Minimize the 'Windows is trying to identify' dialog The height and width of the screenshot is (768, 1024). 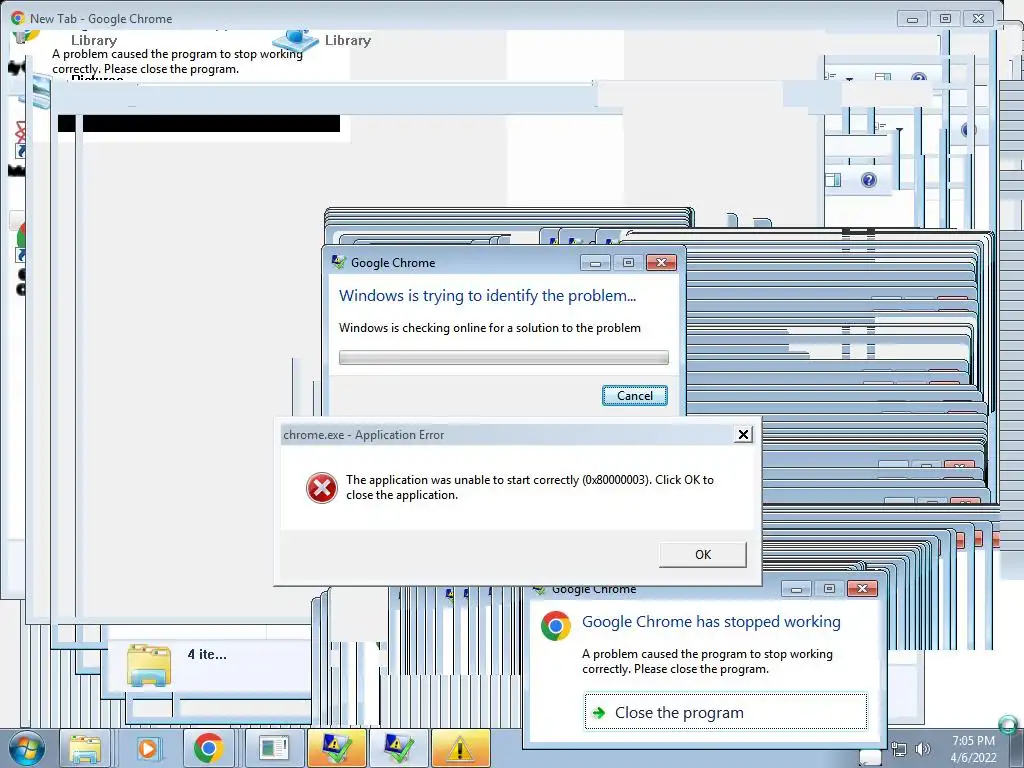(596, 263)
